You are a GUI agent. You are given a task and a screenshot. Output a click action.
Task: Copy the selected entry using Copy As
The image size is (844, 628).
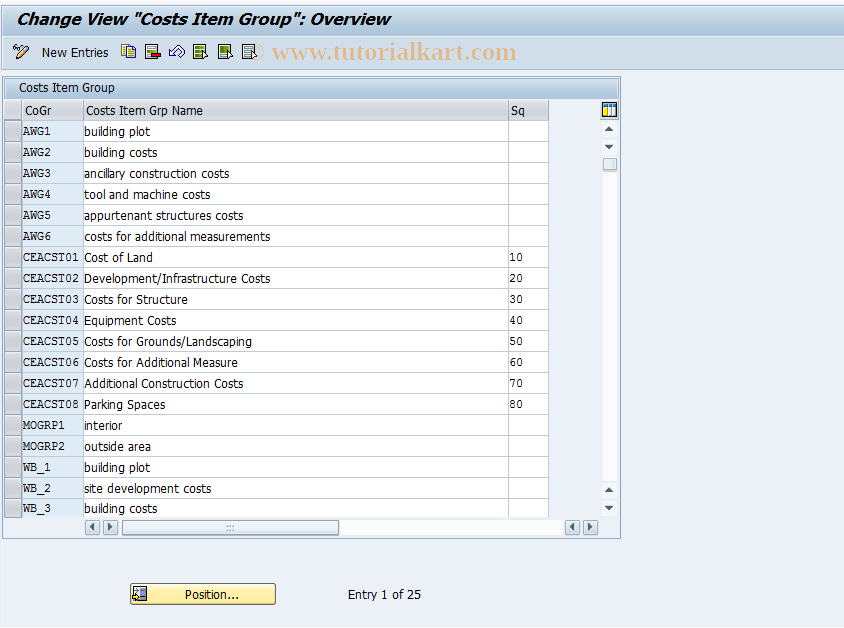click(128, 51)
